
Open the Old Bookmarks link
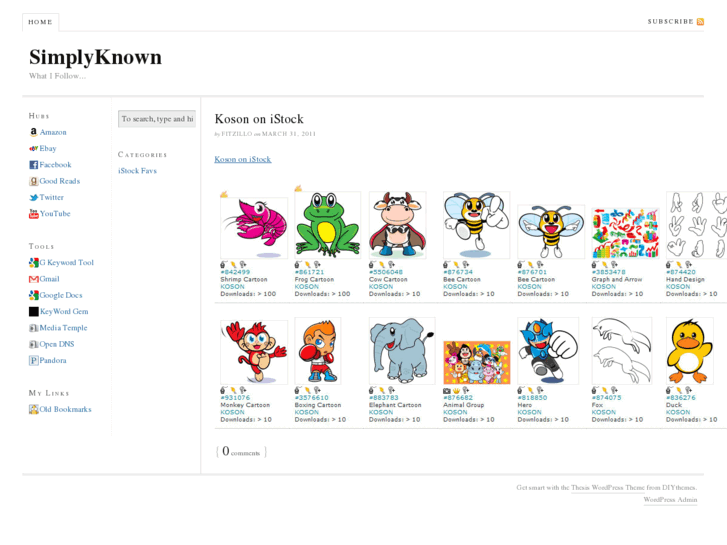point(65,409)
